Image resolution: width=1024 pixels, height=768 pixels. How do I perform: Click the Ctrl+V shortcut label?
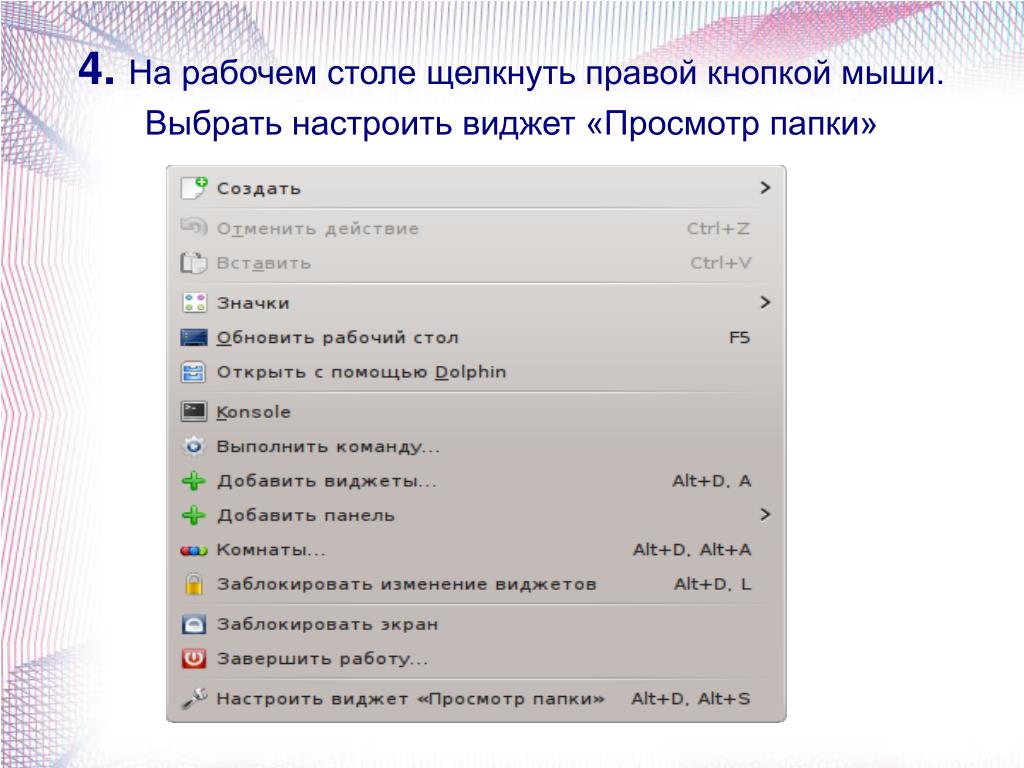coord(721,263)
